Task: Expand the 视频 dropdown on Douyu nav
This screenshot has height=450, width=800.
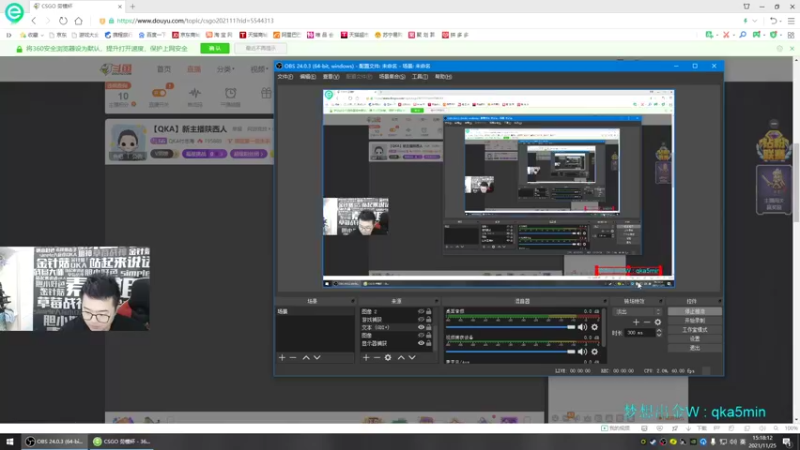Action: click(259, 69)
